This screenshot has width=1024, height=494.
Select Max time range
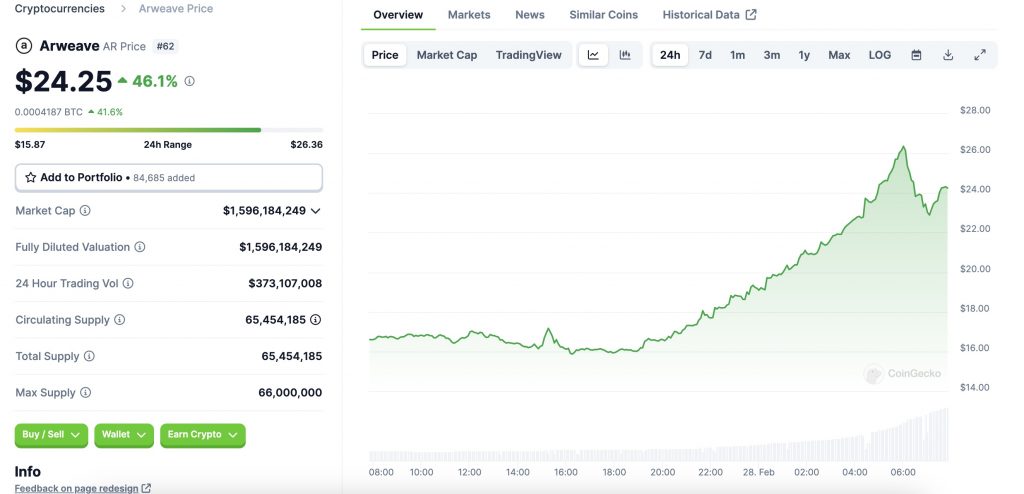pos(839,56)
